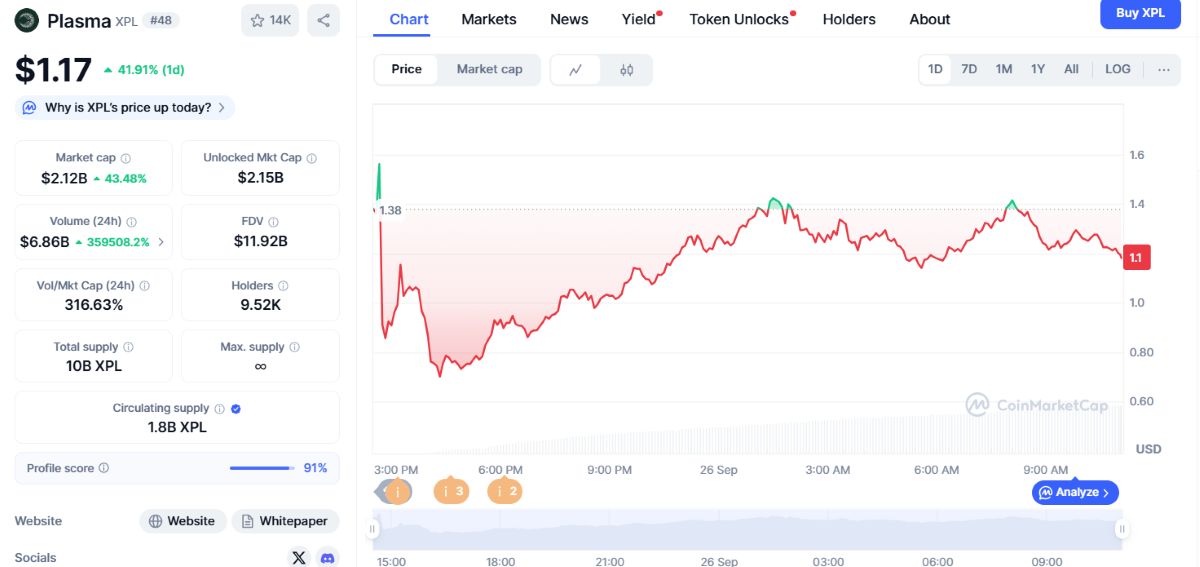The width and height of the screenshot is (1200, 567).
Task: Click Circulating supply info icon
Action: click(219, 408)
